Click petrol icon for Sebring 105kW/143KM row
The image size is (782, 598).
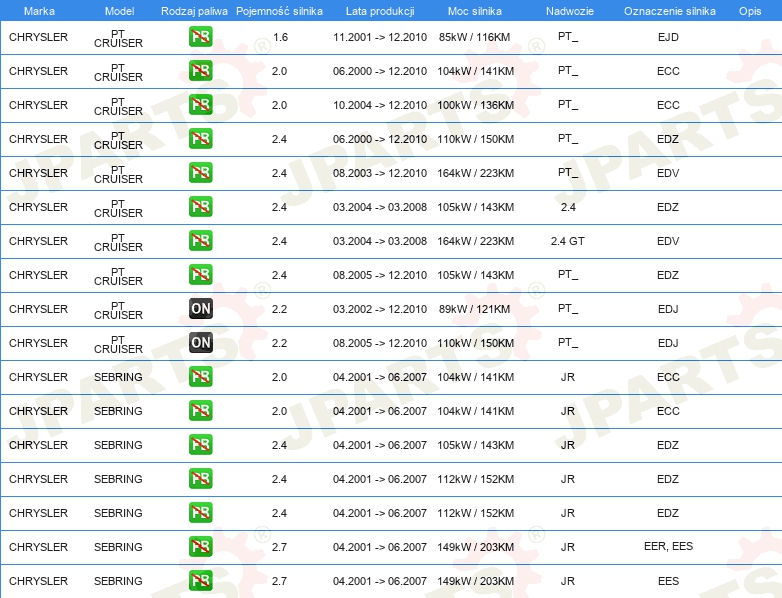(200, 445)
